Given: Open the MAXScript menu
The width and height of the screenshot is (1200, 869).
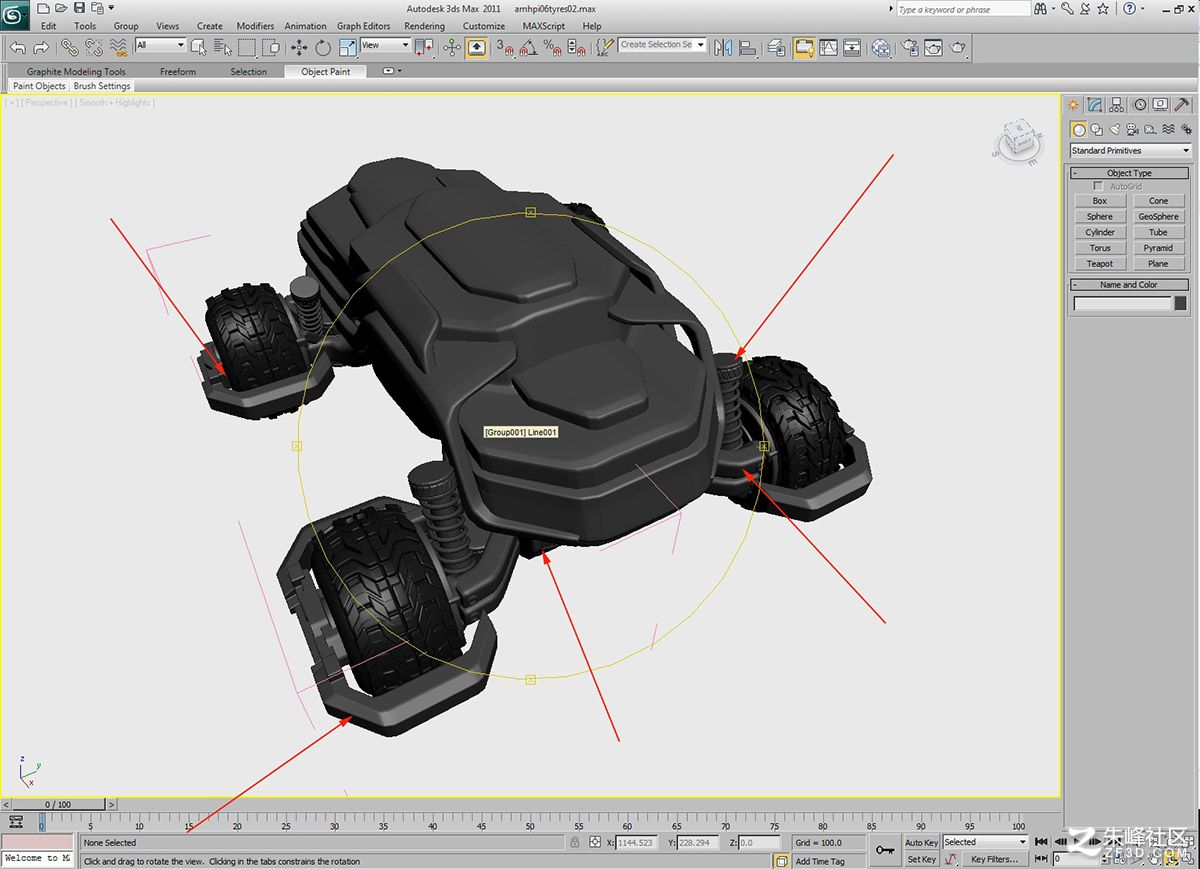Looking at the screenshot, I should point(544,26).
